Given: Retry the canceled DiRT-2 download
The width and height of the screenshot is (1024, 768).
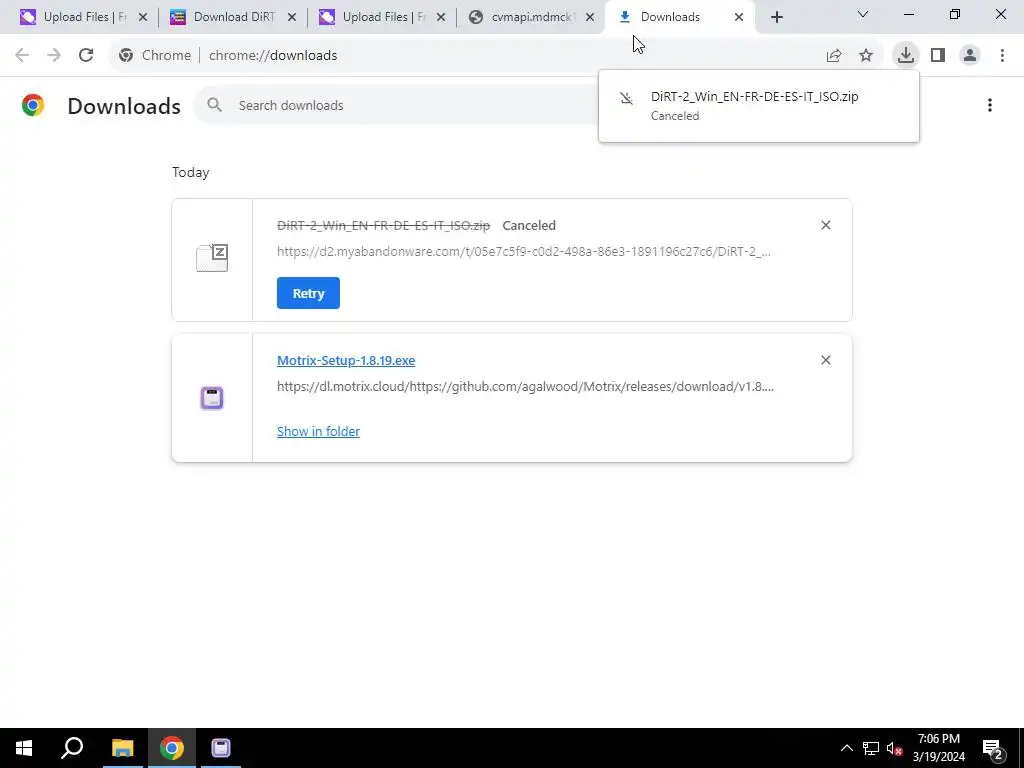Looking at the screenshot, I should (x=308, y=293).
